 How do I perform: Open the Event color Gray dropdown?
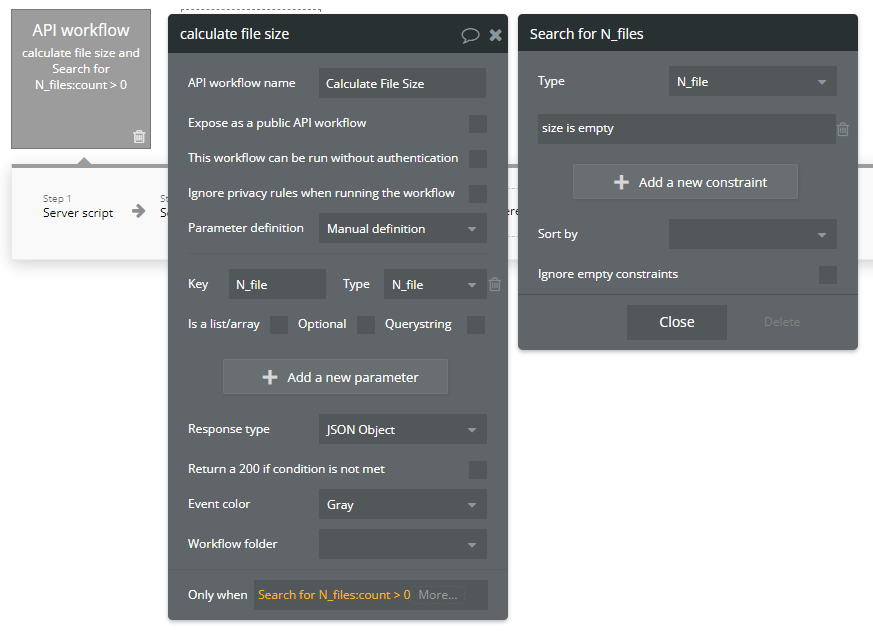click(x=402, y=505)
